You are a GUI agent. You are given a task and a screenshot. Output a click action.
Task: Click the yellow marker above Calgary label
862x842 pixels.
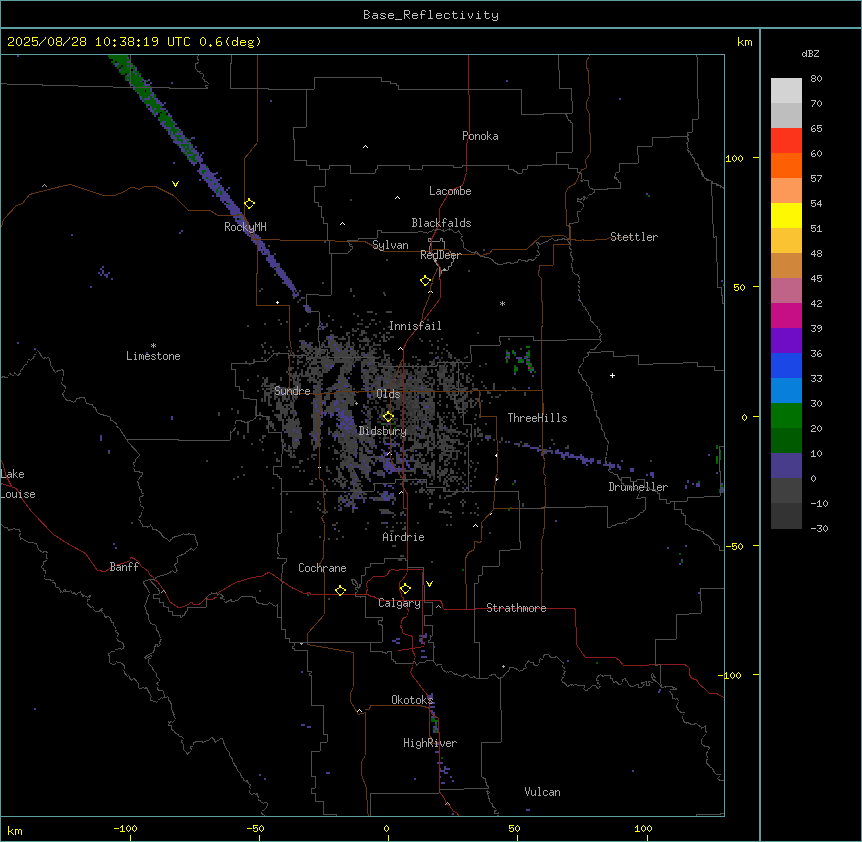click(x=405, y=589)
